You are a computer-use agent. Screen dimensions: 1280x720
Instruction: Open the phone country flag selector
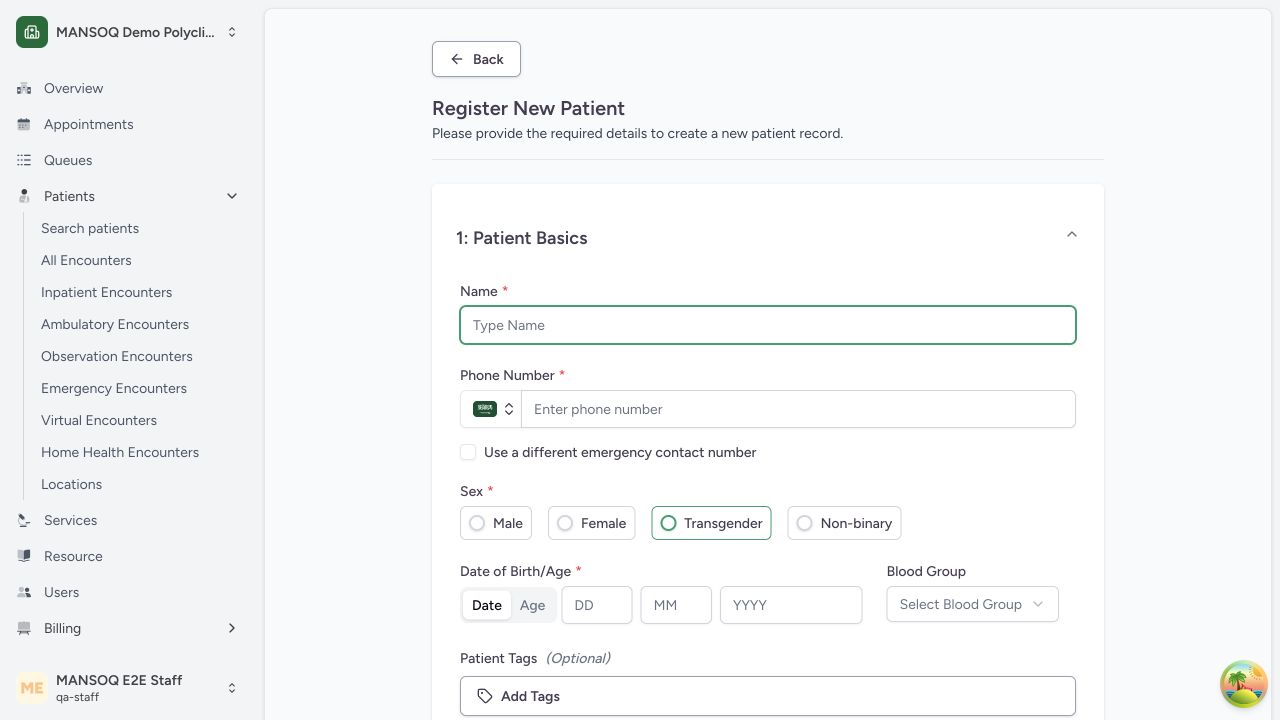pyautogui.click(x=491, y=409)
